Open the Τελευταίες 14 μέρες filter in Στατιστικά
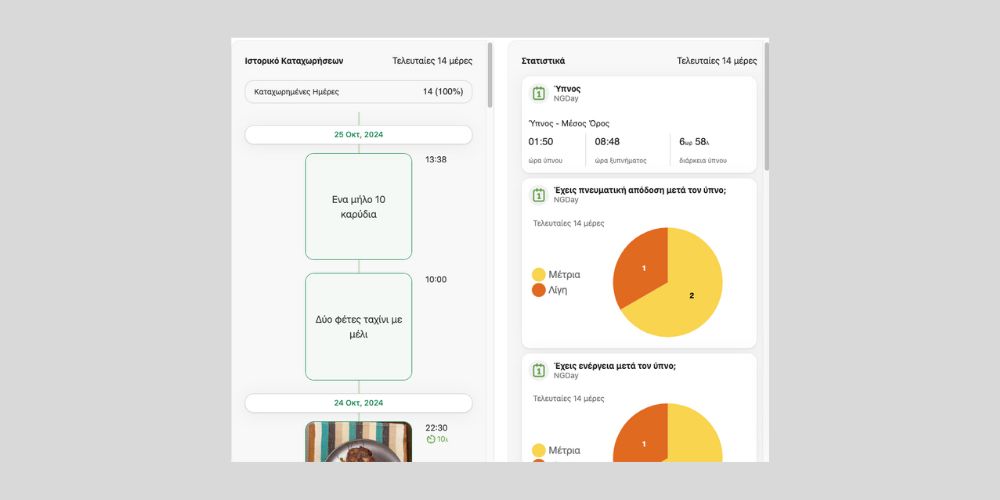 (716, 61)
